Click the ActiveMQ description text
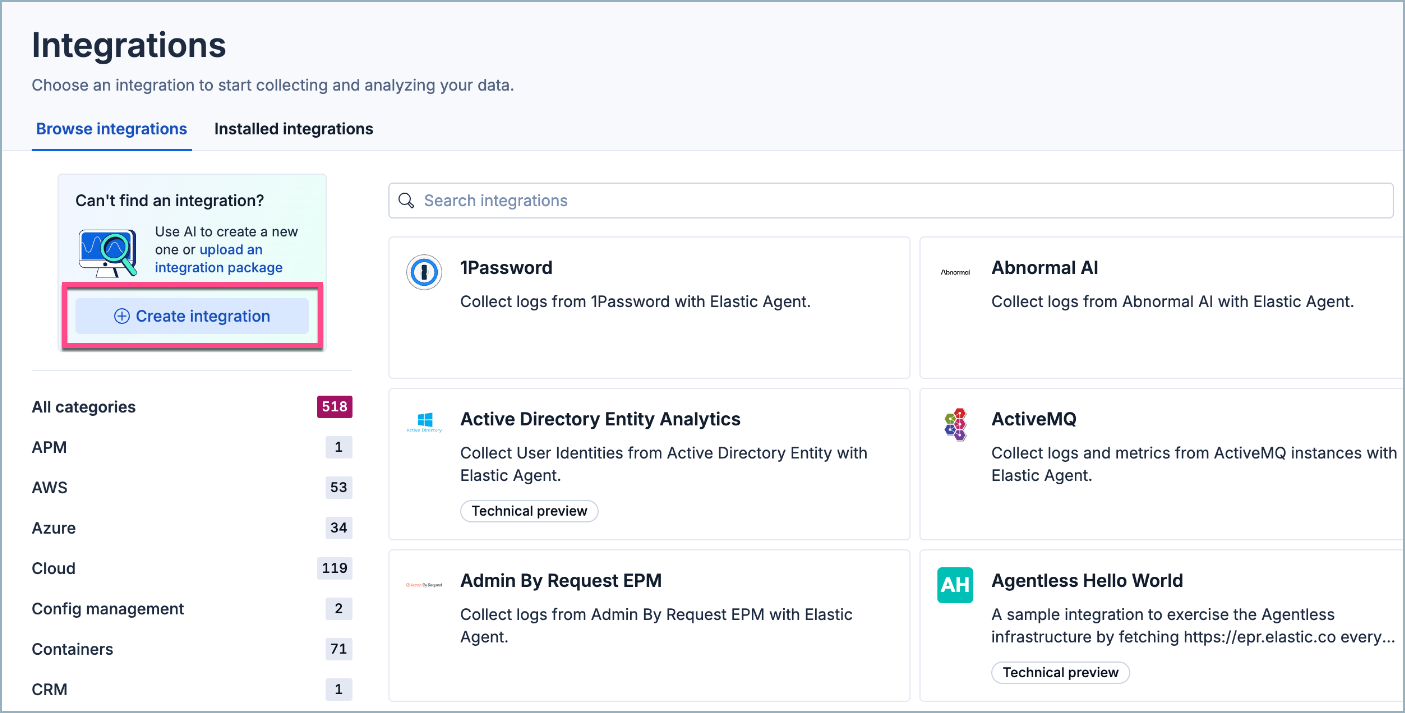Screen dimensions: 1405x713 [1194, 464]
